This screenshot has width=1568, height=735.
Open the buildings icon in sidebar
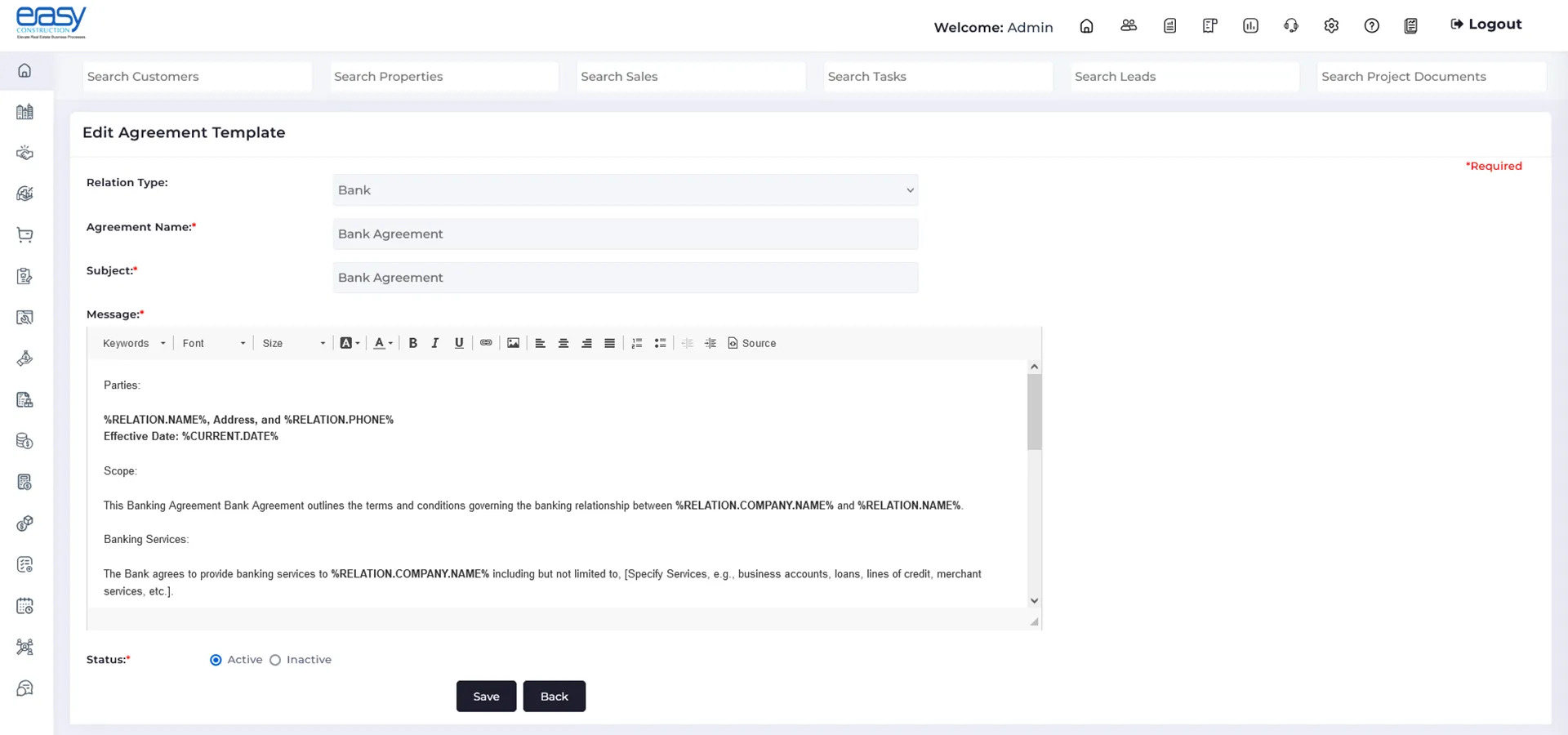(x=24, y=112)
